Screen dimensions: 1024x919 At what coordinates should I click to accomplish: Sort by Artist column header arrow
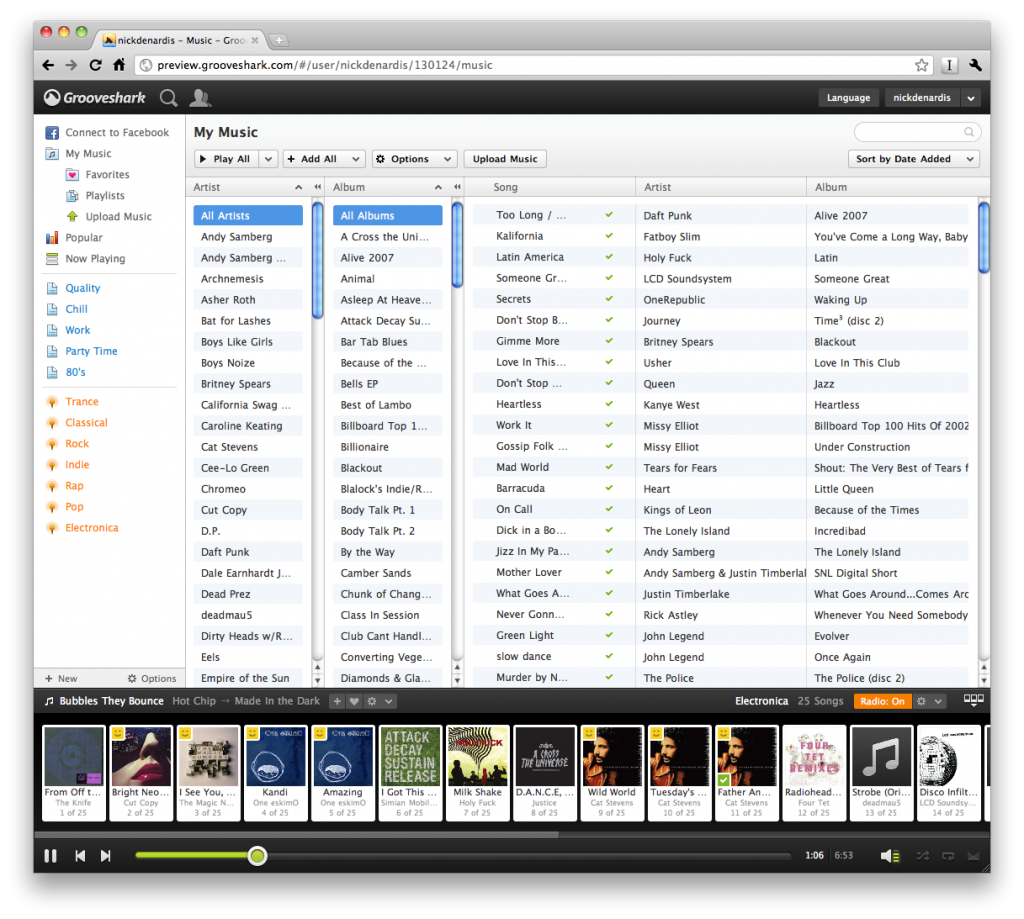point(298,187)
